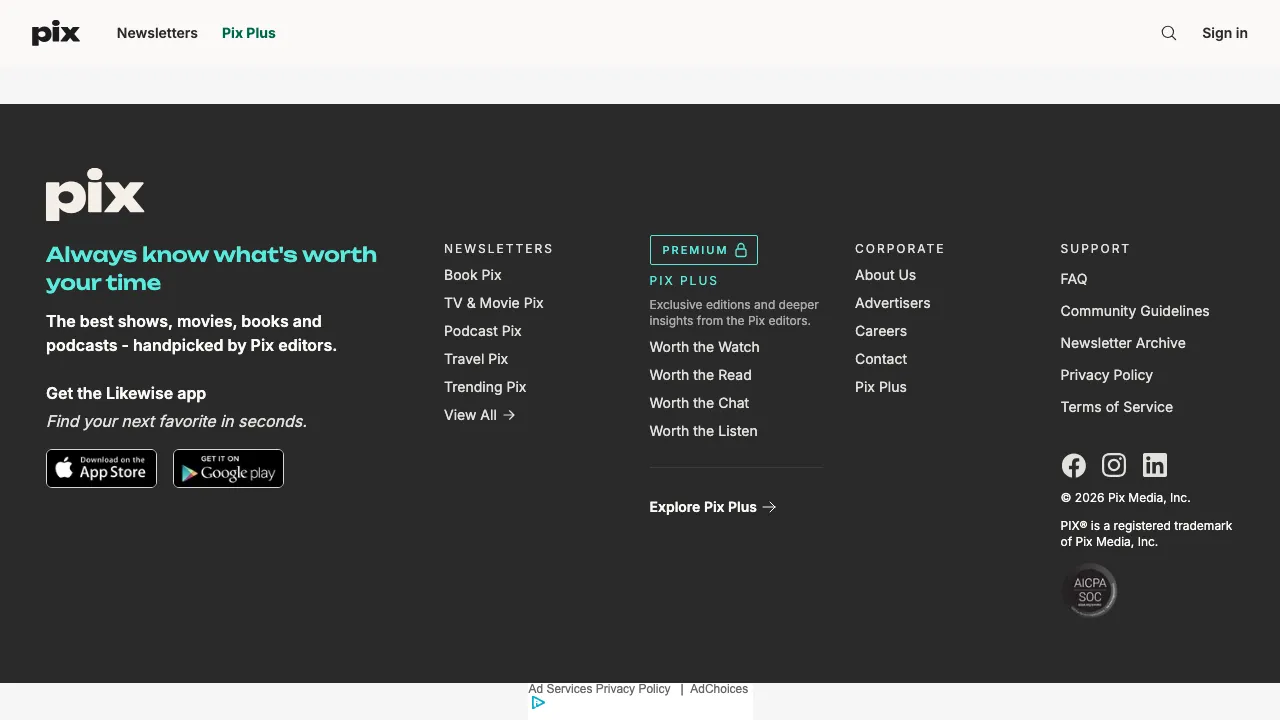Click the AICPA SOC badge
Viewport: 1280px width, 720px height.
point(1089,590)
